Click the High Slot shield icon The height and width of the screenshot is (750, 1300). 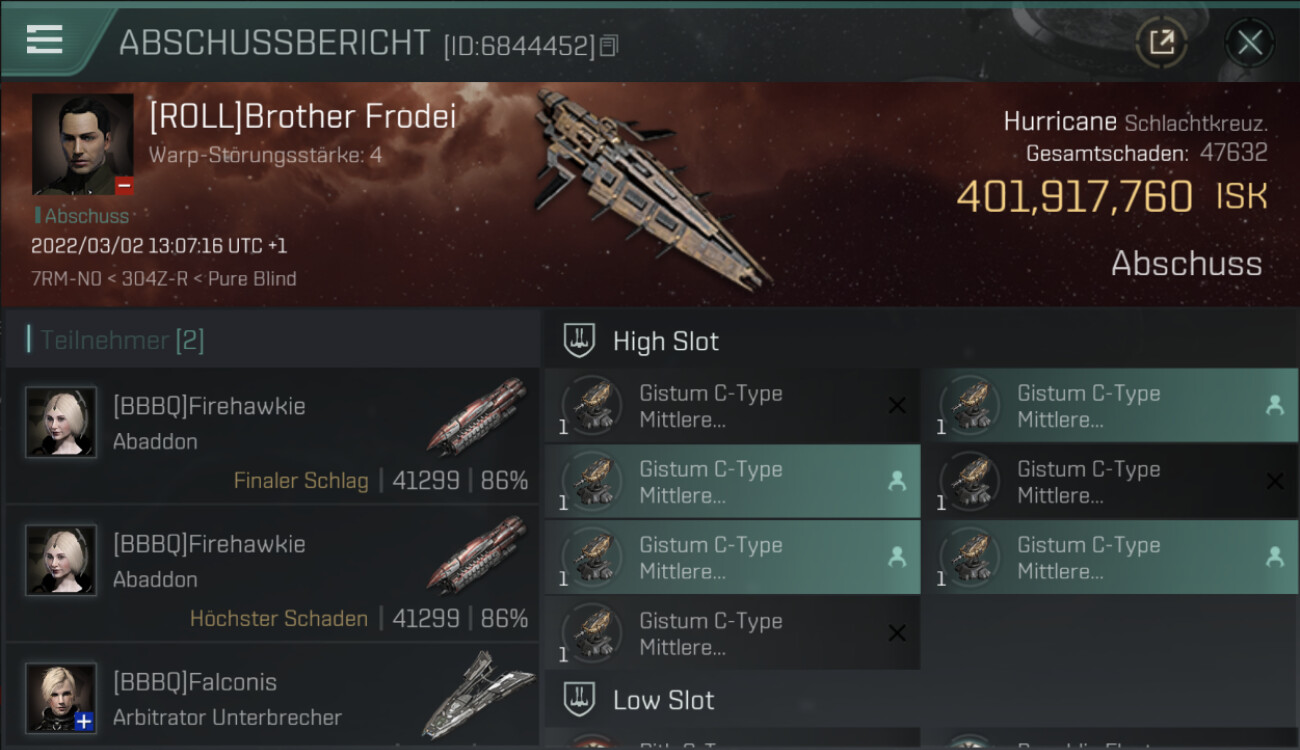pos(580,341)
